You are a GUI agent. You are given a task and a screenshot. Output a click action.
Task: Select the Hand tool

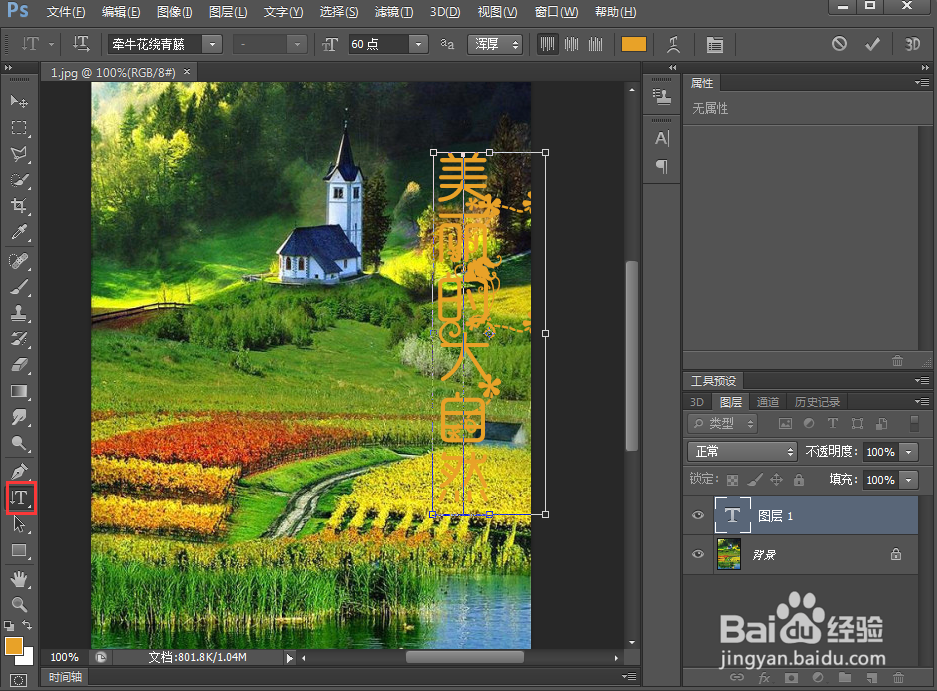19,579
